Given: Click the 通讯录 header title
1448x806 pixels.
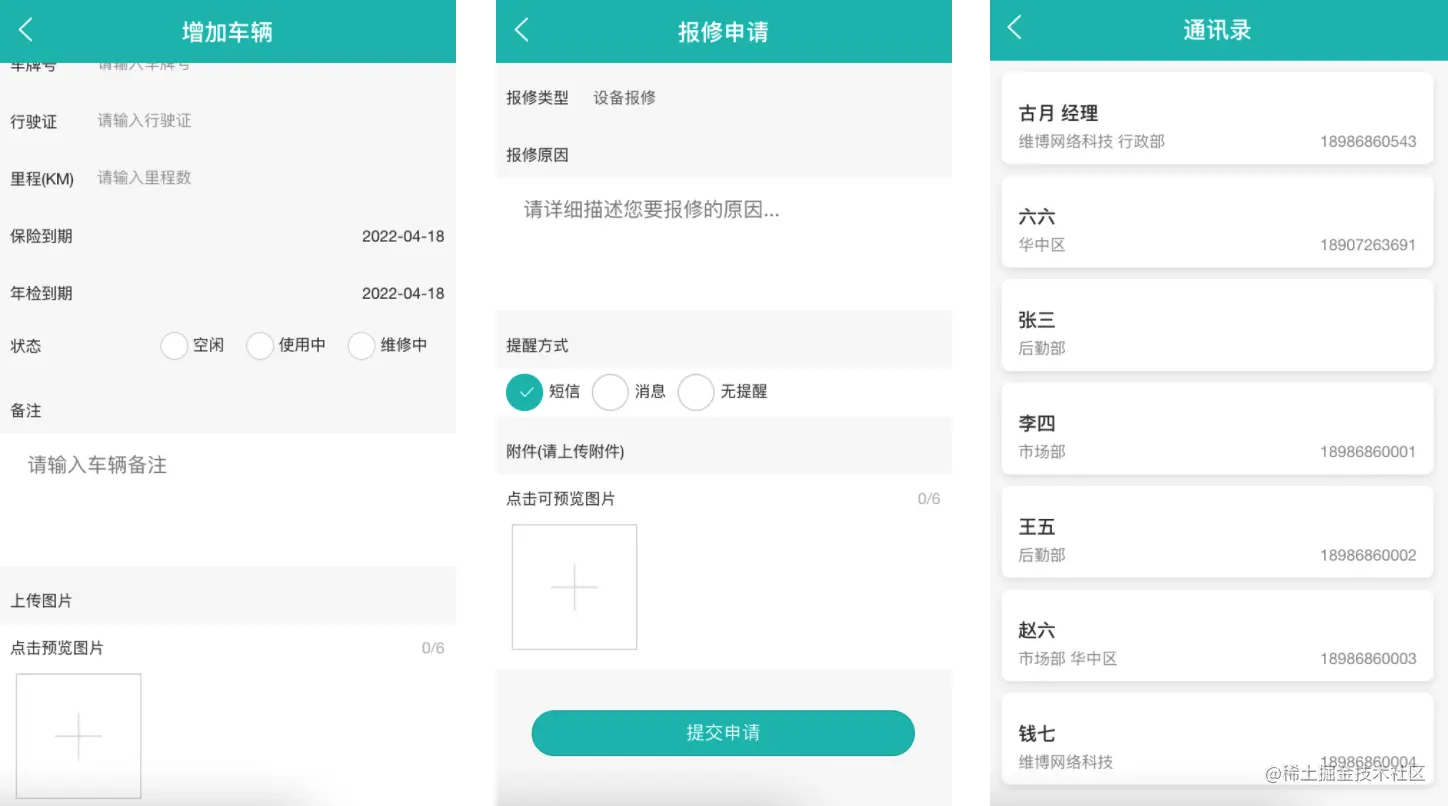Looking at the screenshot, I should (1217, 30).
